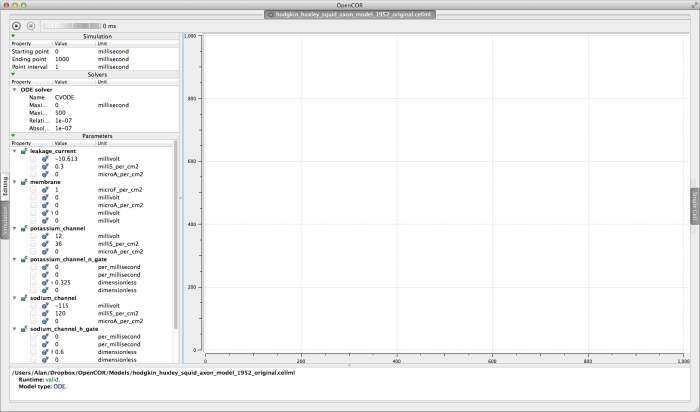
Task: Check the box for -115 millivolt parameter
Action: (x=33, y=305)
